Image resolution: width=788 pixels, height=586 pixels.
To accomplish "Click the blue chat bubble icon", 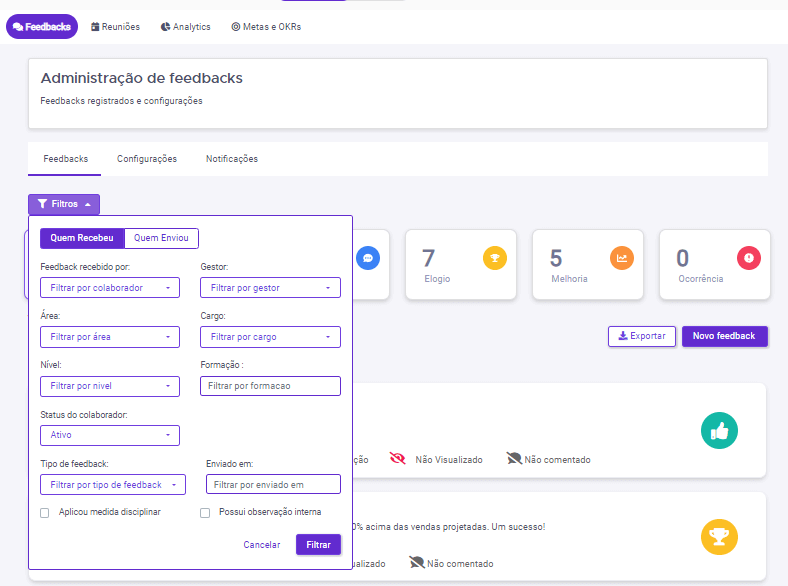I will (x=368, y=258).
